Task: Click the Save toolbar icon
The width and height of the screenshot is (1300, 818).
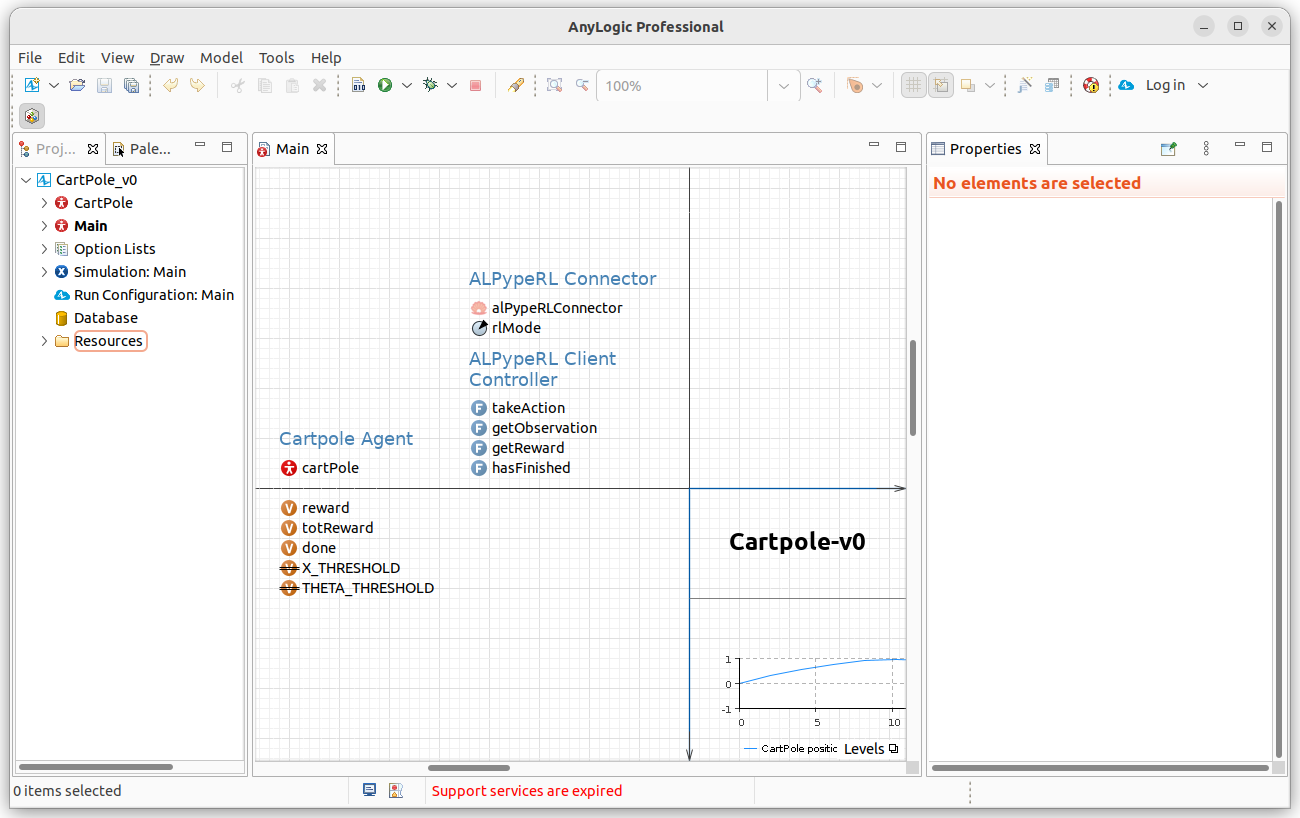Action: (x=104, y=86)
